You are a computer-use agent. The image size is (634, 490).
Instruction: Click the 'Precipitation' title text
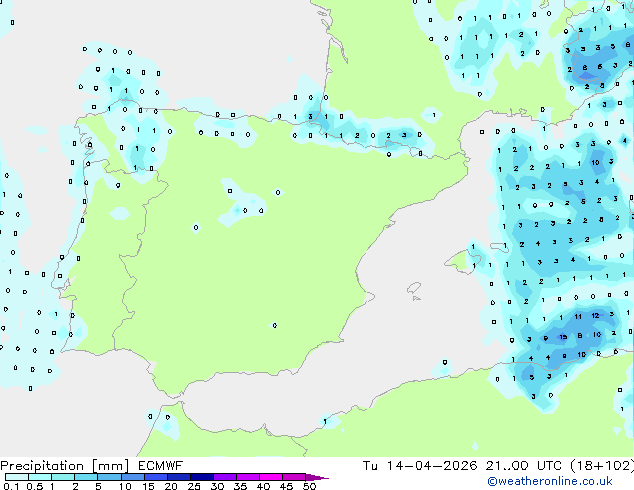click(x=42, y=466)
